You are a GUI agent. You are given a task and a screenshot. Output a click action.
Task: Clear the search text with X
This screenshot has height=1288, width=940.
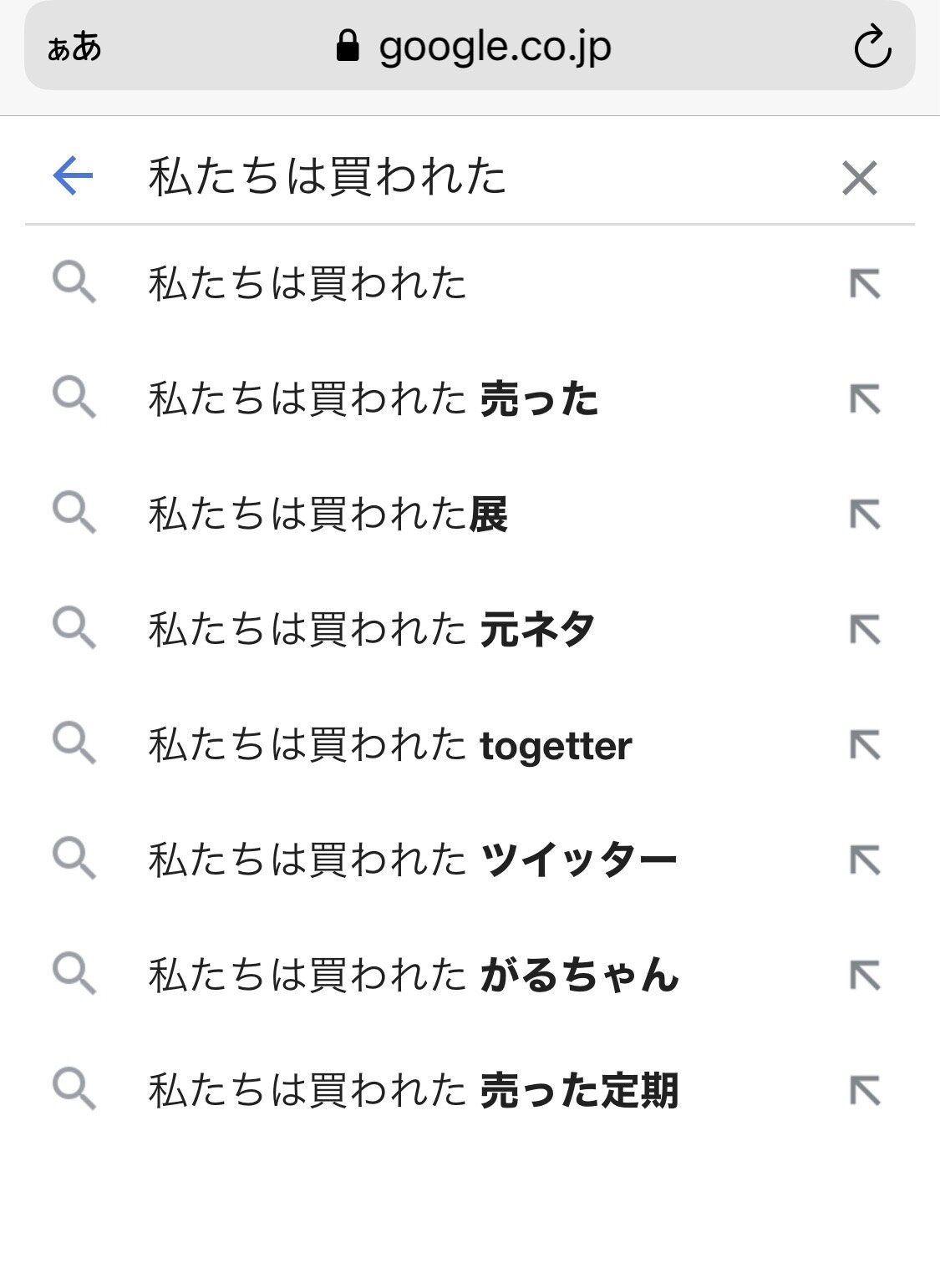click(x=859, y=178)
